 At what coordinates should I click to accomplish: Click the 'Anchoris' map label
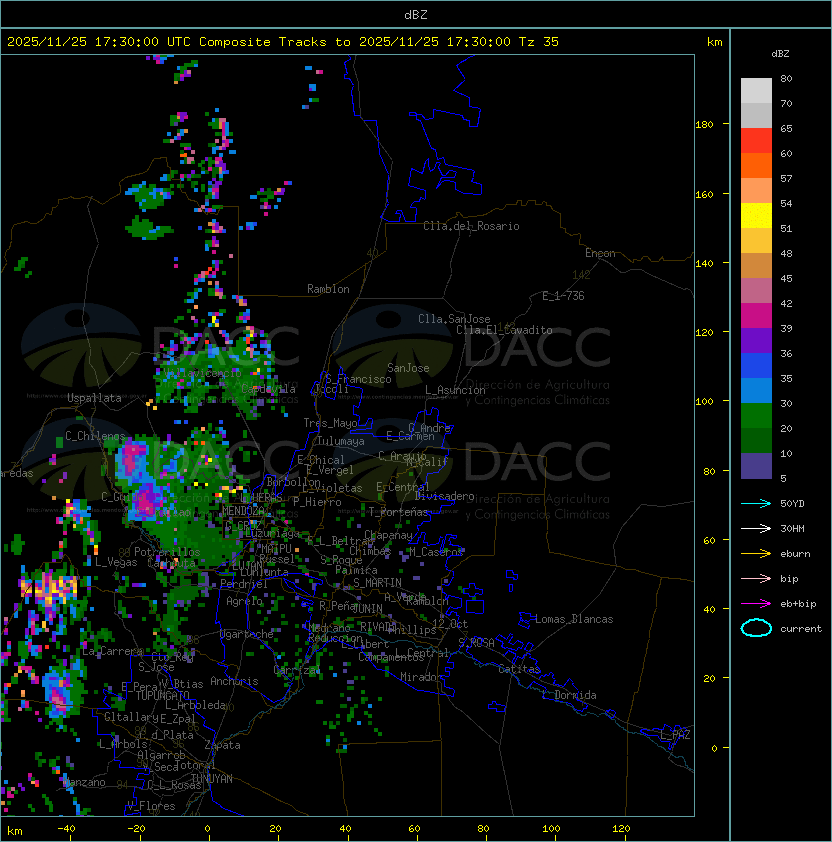coord(234,681)
